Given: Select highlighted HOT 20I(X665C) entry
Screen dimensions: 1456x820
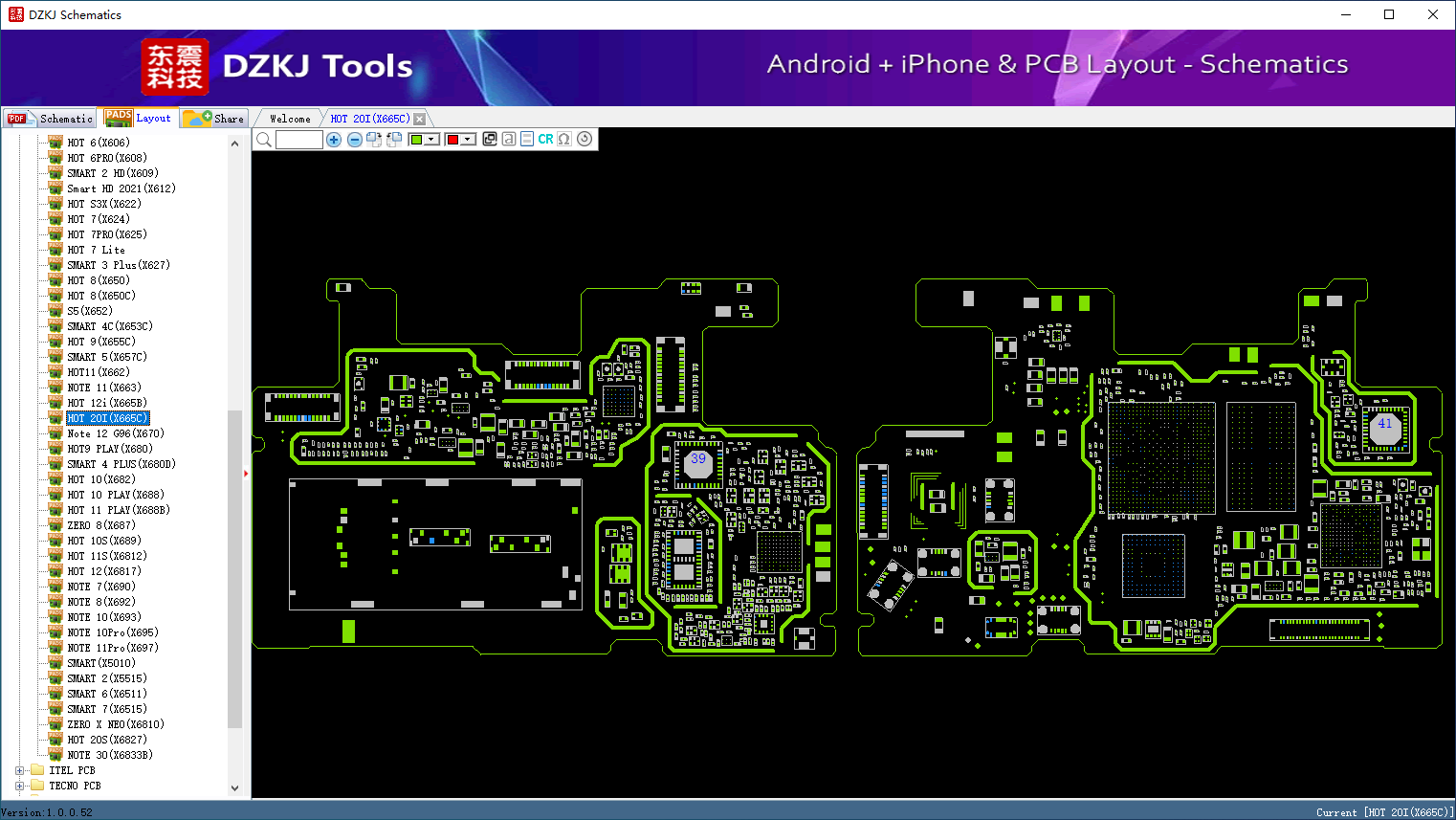Looking at the screenshot, I should pyautogui.click(x=108, y=418).
